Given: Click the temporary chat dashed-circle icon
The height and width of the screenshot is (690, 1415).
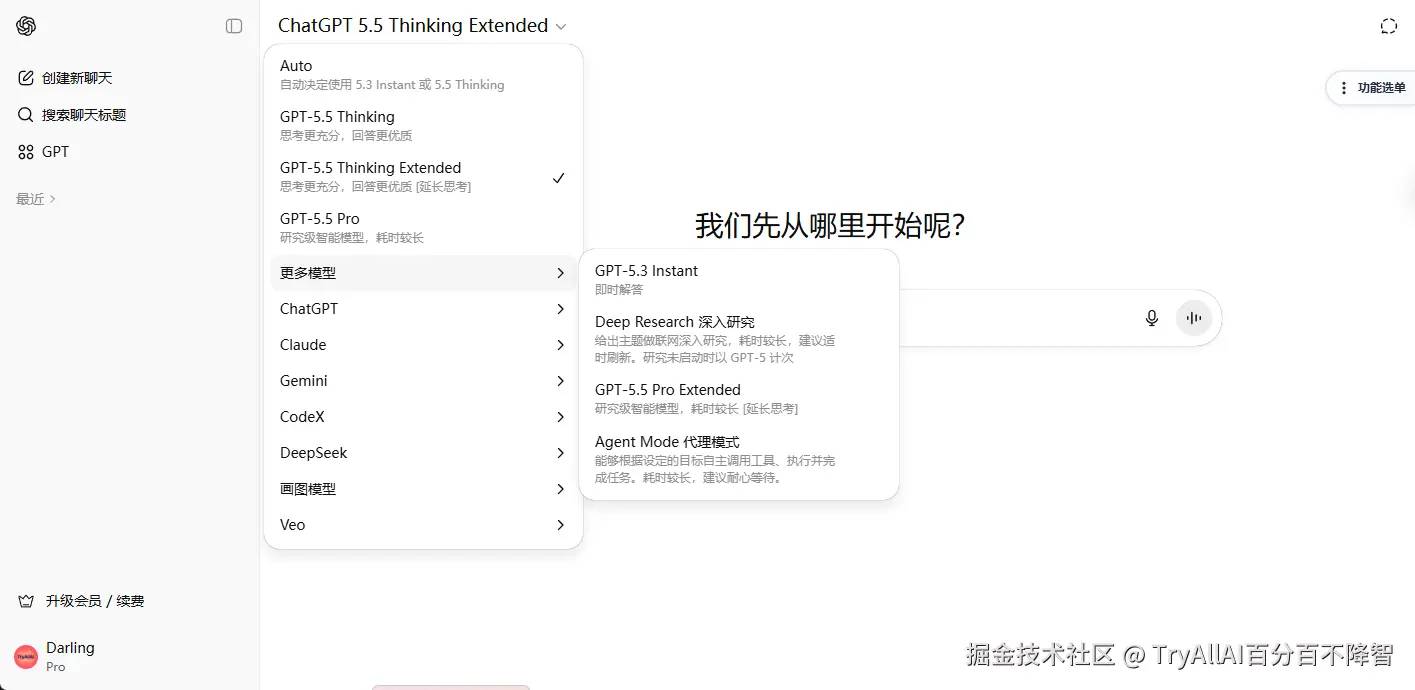Looking at the screenshot, I should pos(1388,26).
